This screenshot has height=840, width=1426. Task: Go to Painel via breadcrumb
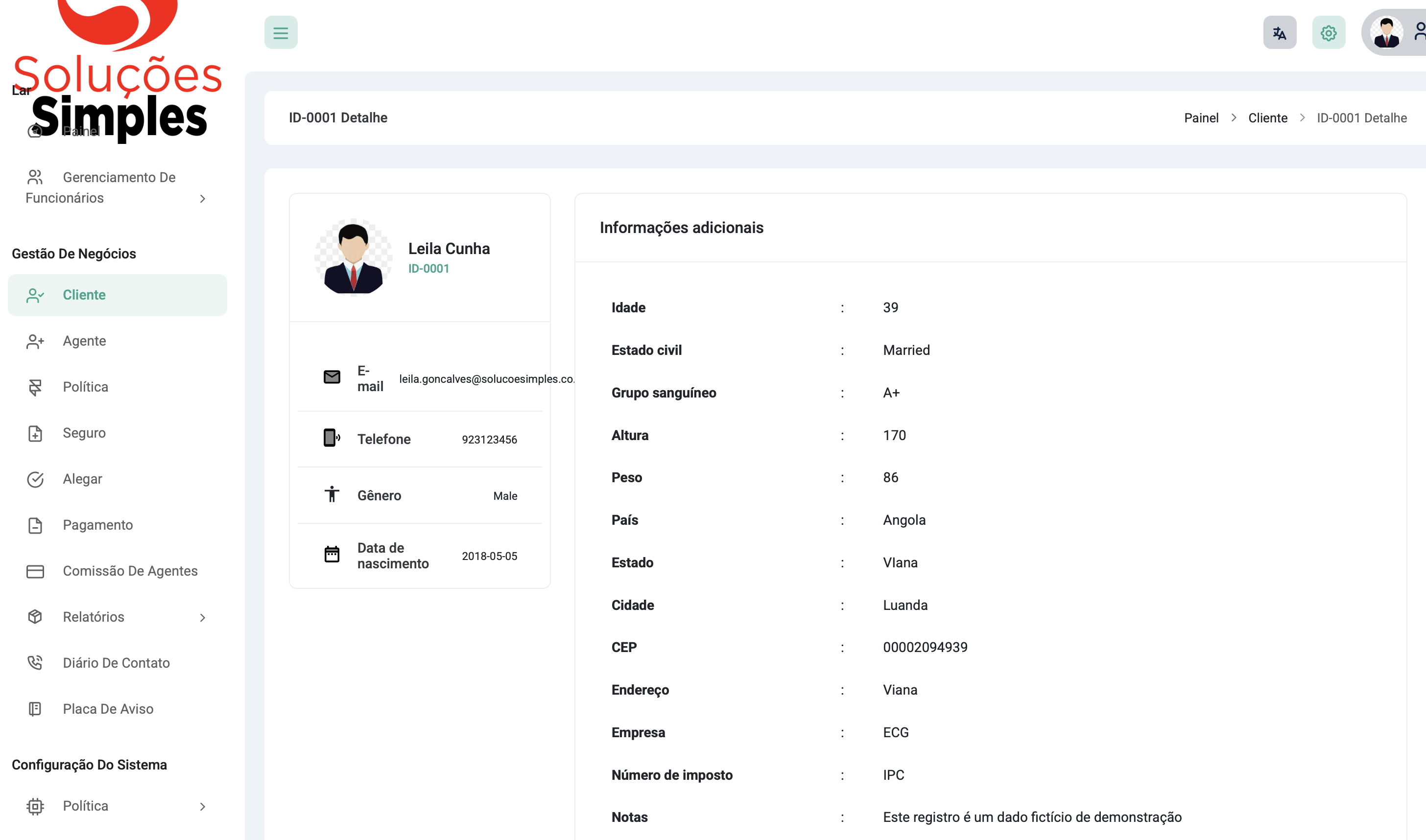tap(1201, 118)
